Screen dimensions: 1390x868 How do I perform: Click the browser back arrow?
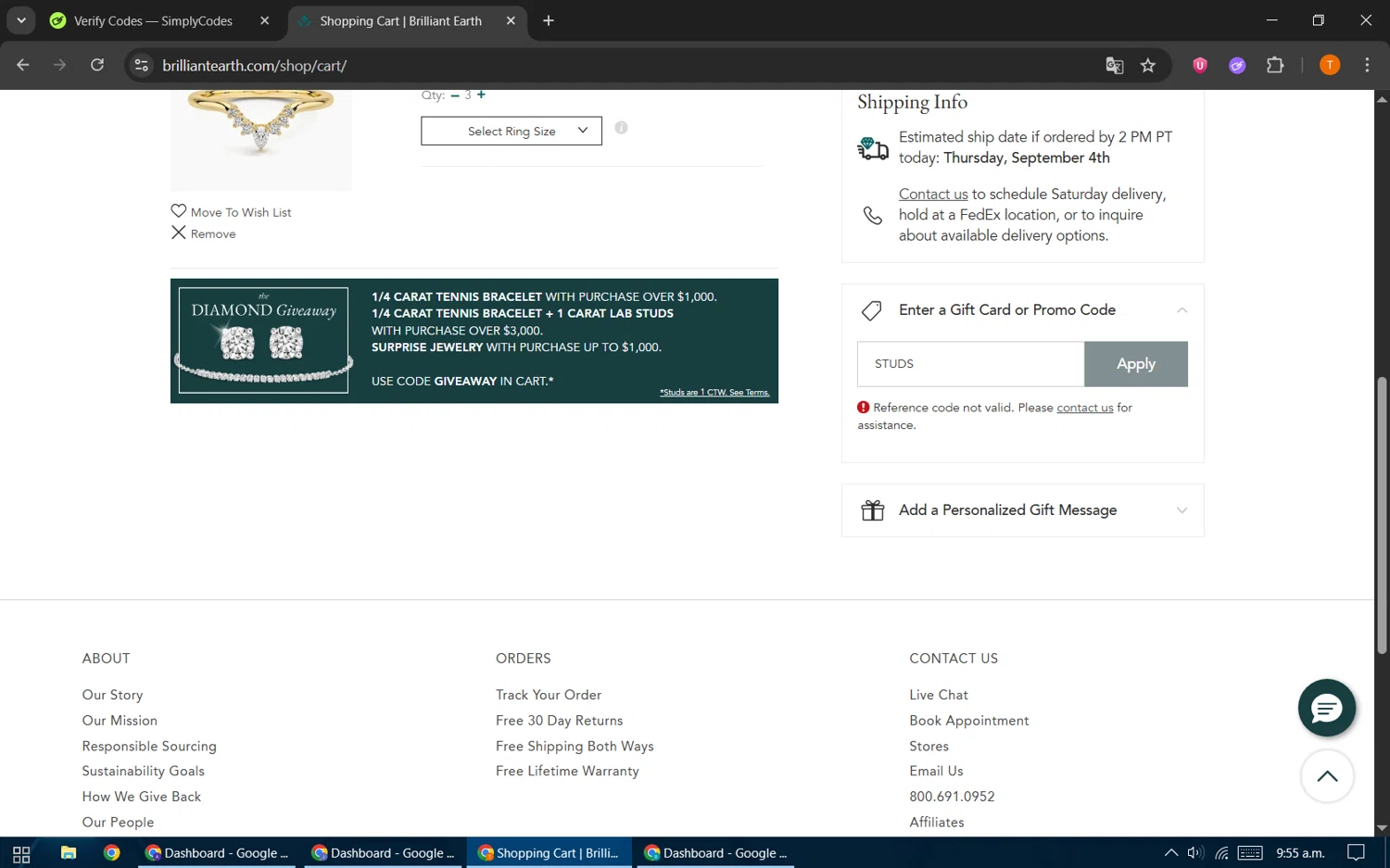(x=23, y=65)
